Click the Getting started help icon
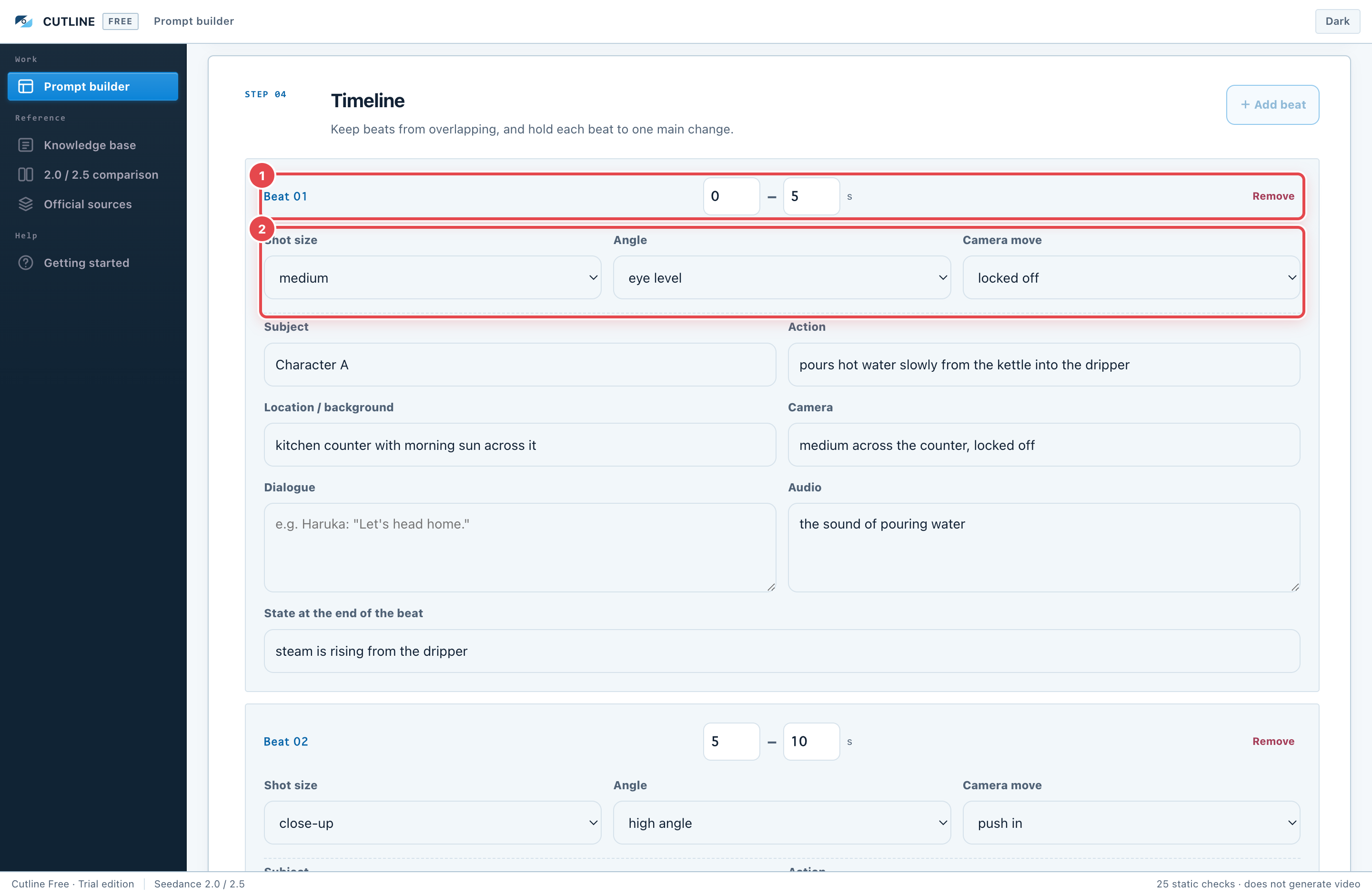1372x896 pixels. [25, 263]
